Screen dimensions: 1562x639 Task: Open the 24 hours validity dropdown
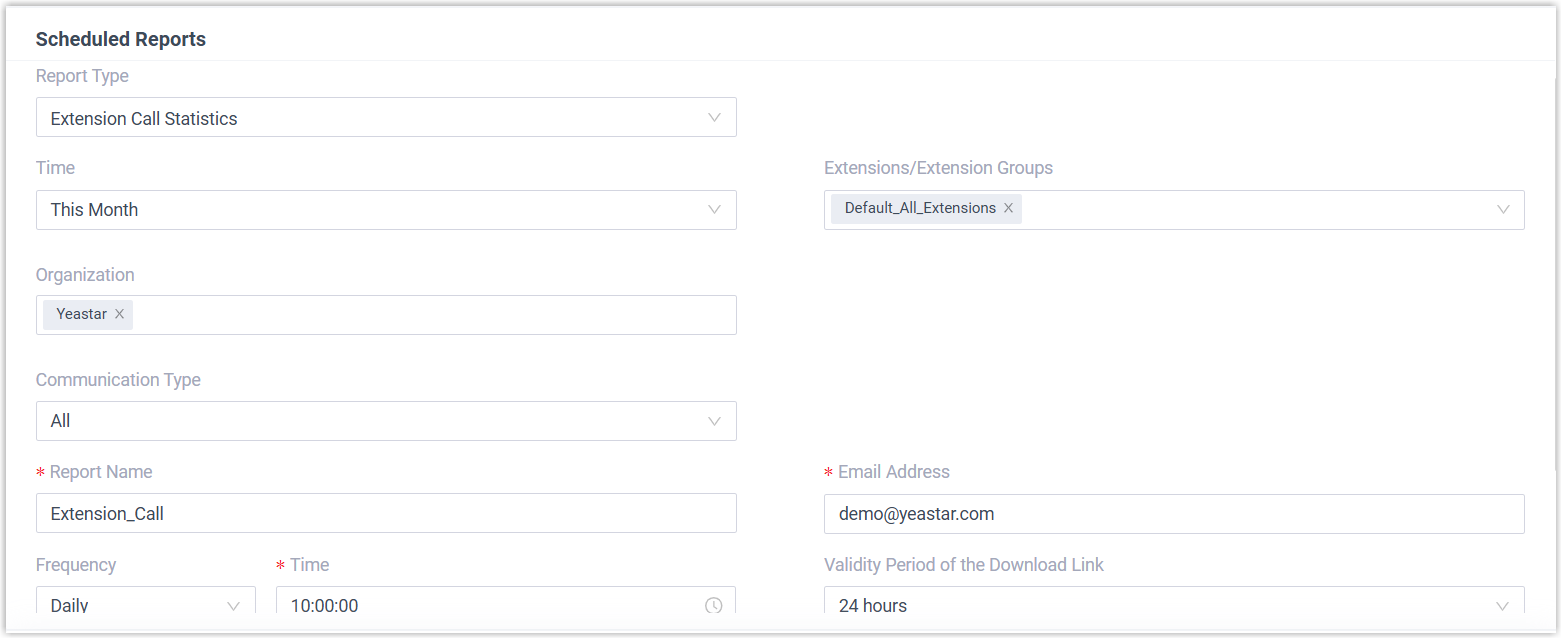pyautogui.click(x=1150, y=604)
